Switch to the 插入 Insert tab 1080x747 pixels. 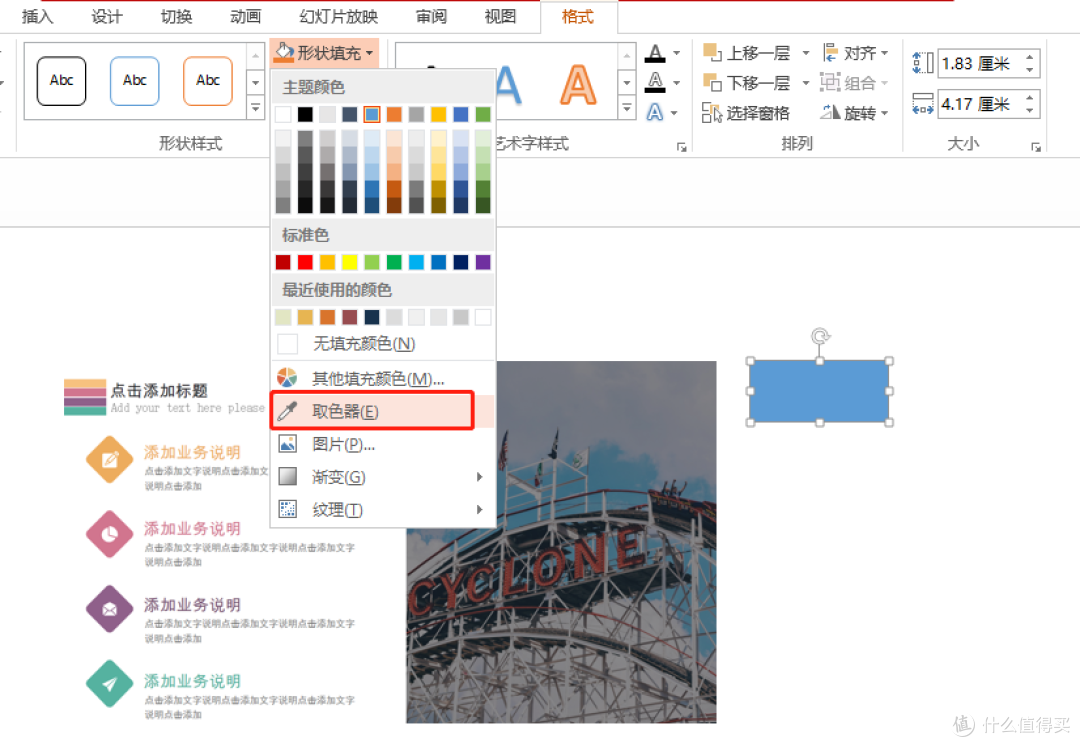(37, 17)
